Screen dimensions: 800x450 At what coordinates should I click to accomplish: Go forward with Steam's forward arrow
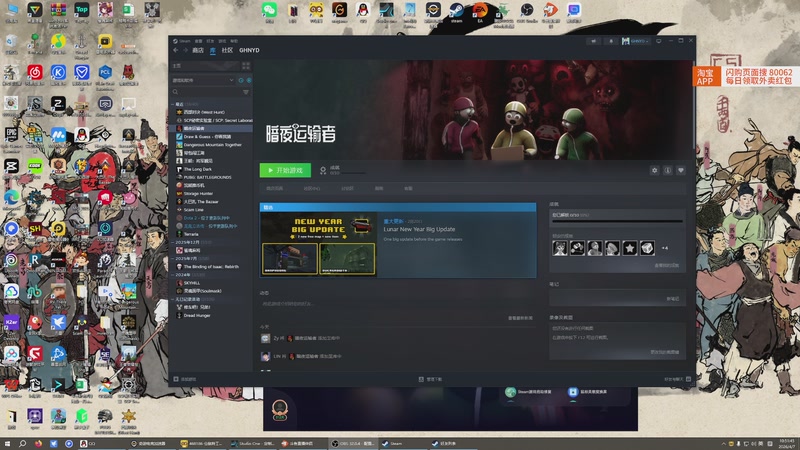[185, 50]
